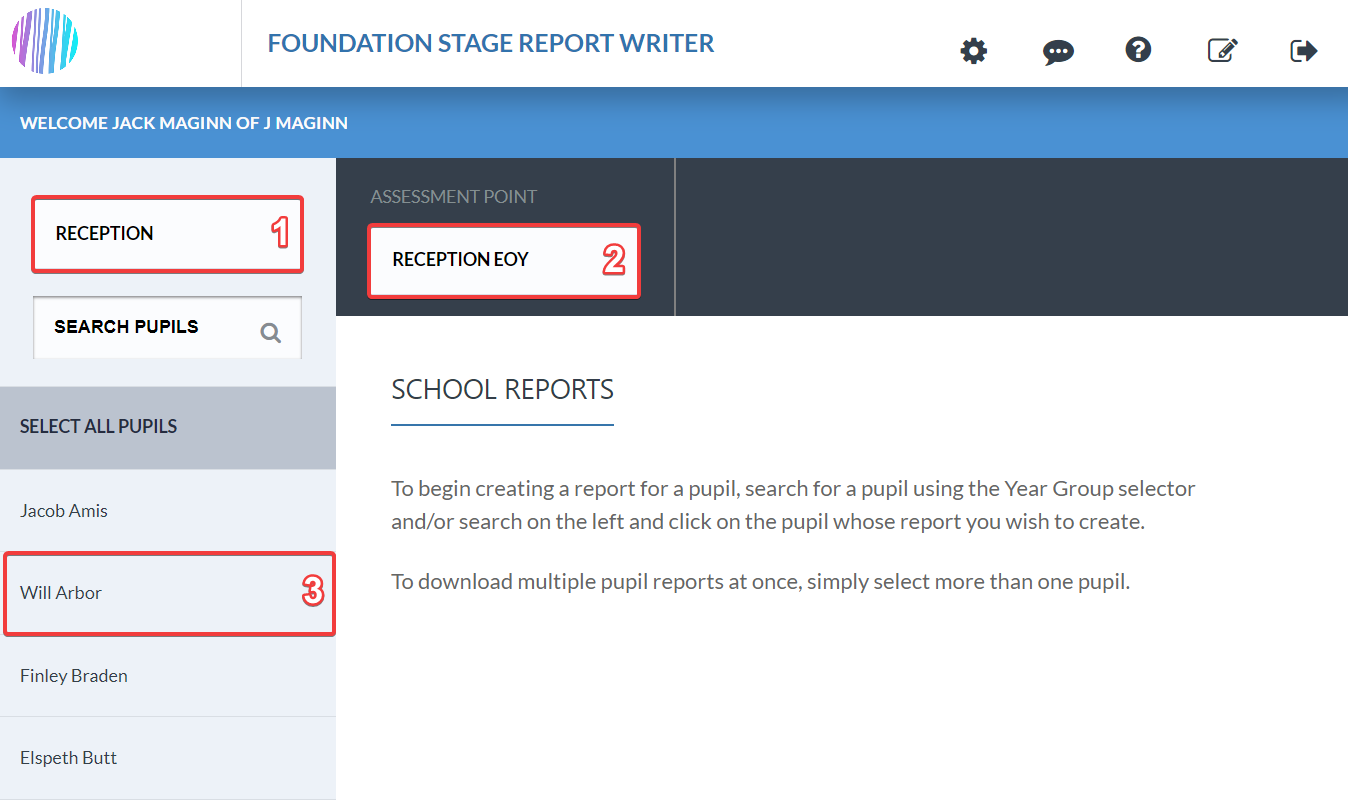The height and width of the screenshot is (800, 1348).
Task: Click the magnifier icon in Search Pupils
Action: [x=270, y=333]
